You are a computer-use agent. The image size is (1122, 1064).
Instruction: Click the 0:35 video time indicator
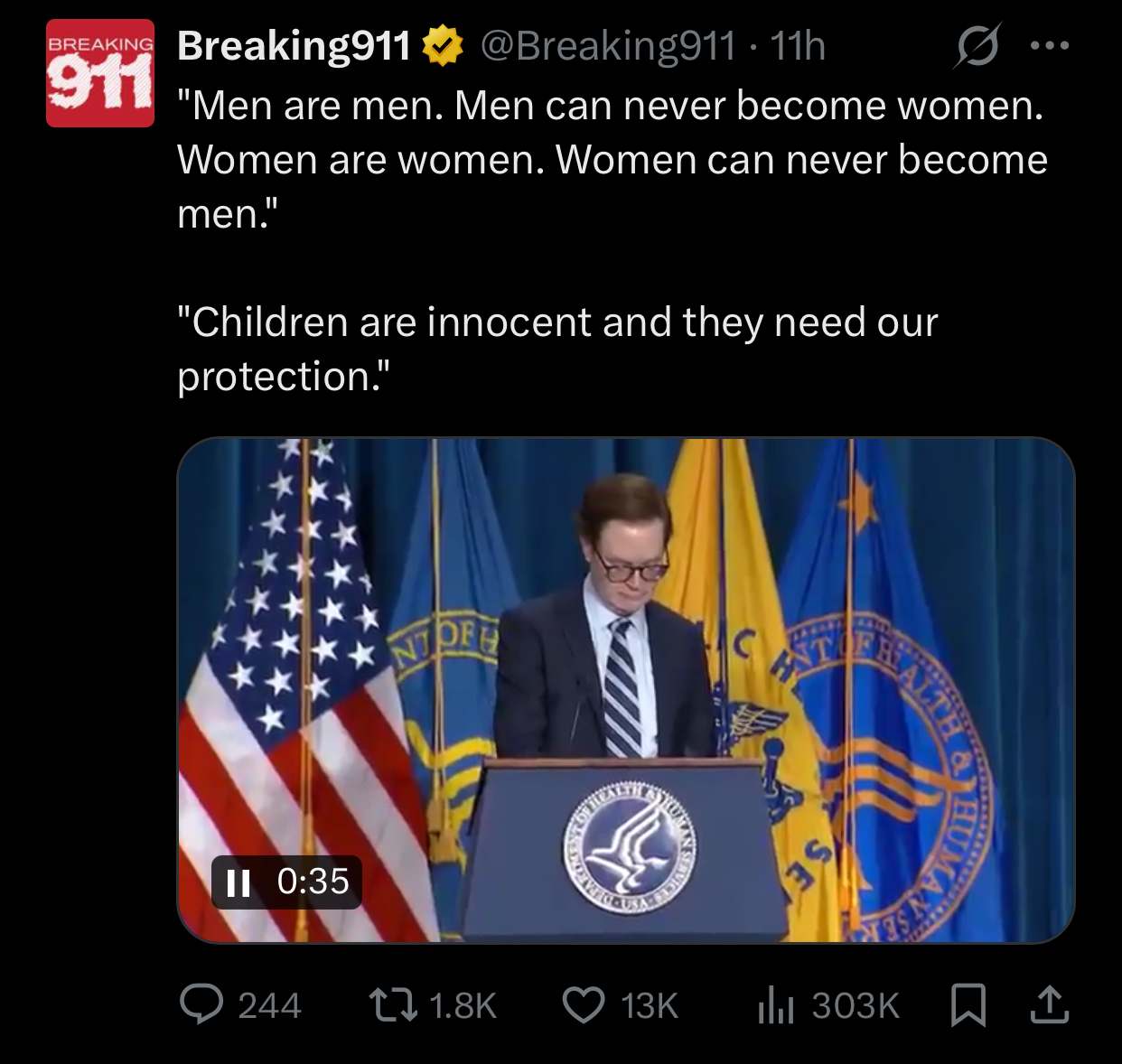click(x=313, y=882)
